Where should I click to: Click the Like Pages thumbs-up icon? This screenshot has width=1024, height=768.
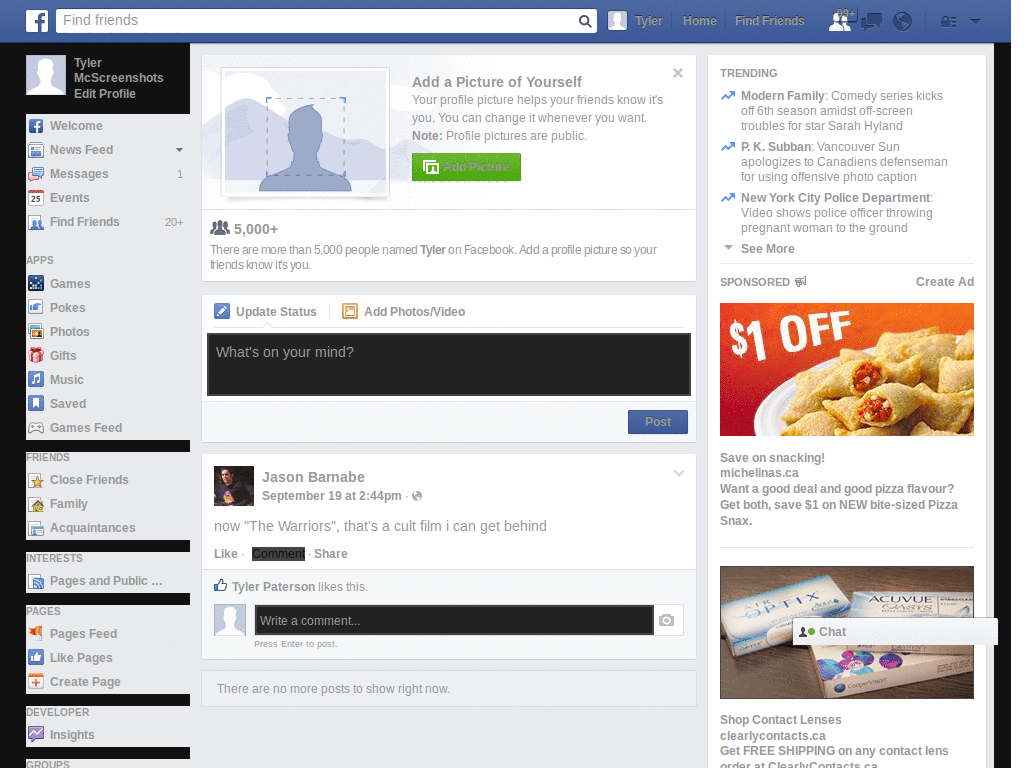coord(36,658)
